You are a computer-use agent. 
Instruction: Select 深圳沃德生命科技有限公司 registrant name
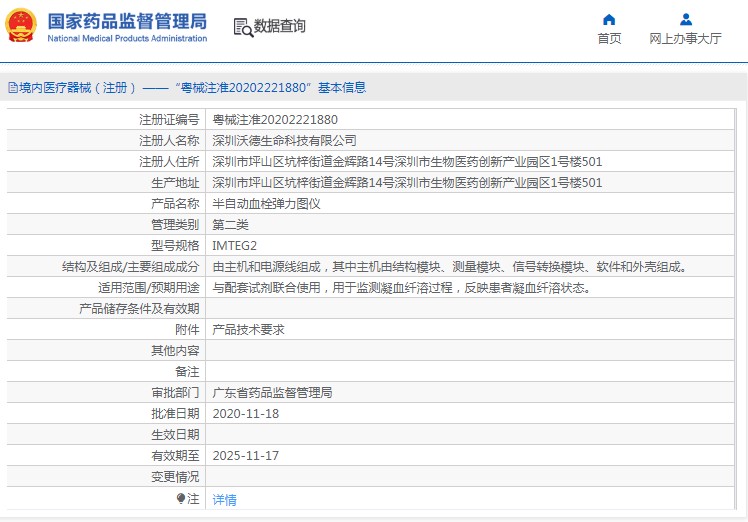coord(284,141)
